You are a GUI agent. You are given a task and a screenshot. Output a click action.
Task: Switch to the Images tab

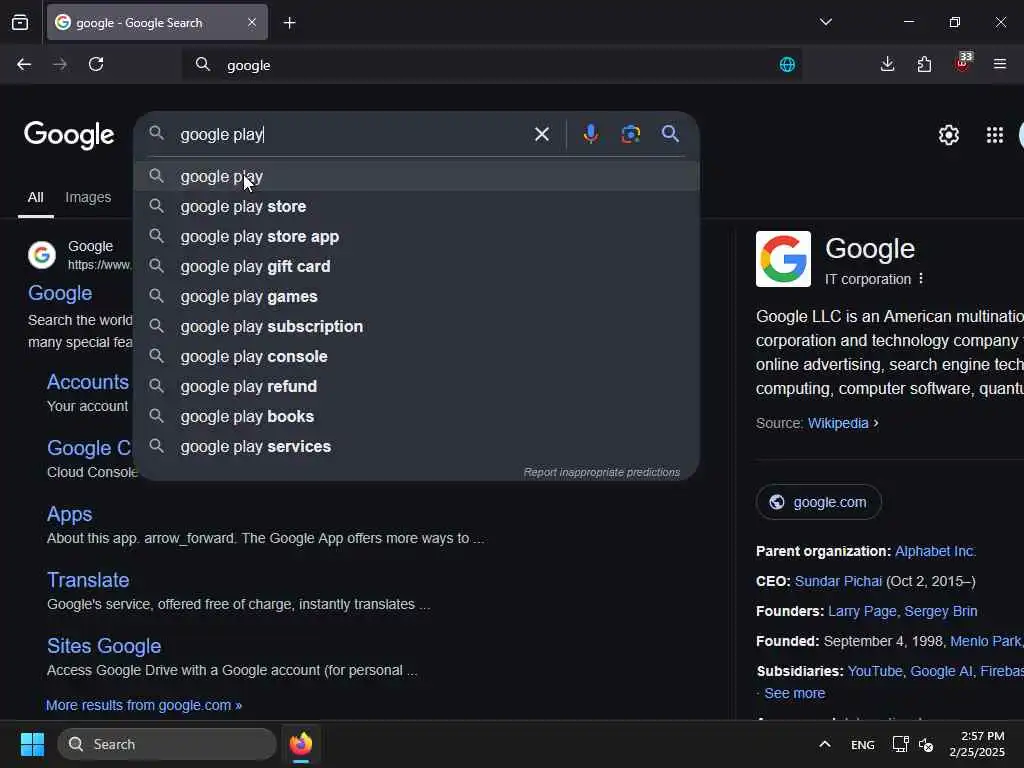(88, 197)
